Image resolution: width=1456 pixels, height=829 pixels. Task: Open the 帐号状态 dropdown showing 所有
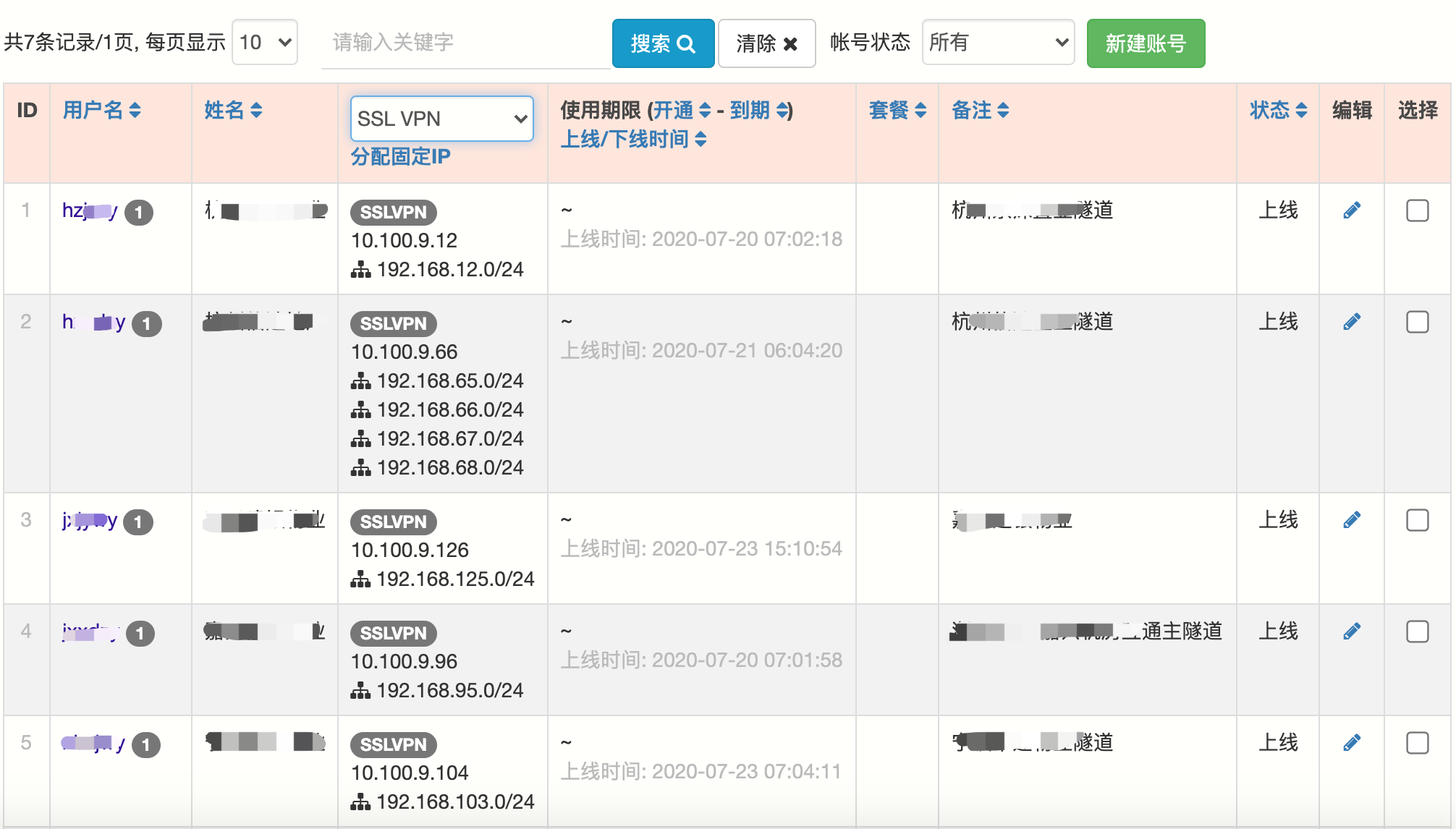coord(998,43)
